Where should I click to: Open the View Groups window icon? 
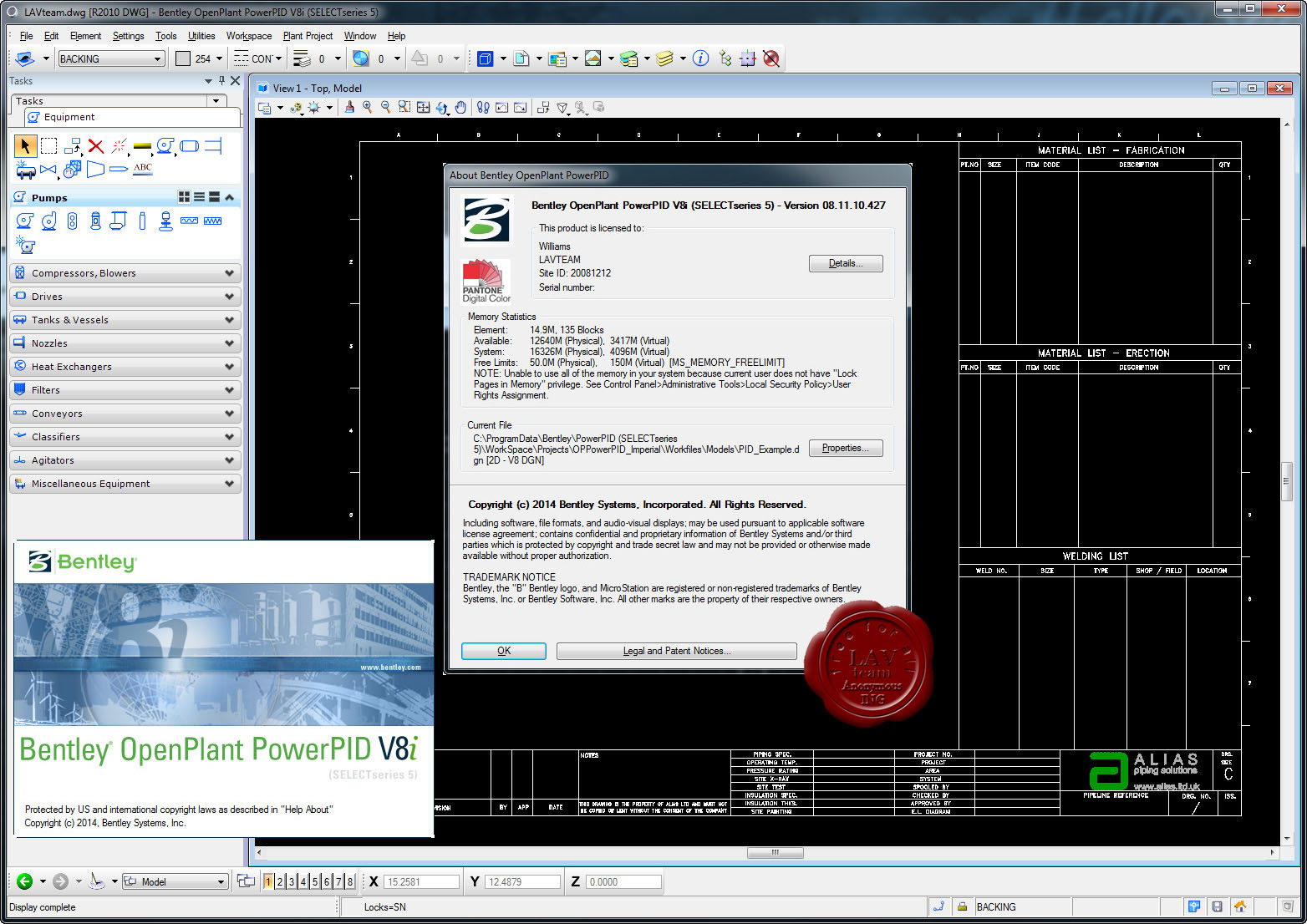click(246, 881)
